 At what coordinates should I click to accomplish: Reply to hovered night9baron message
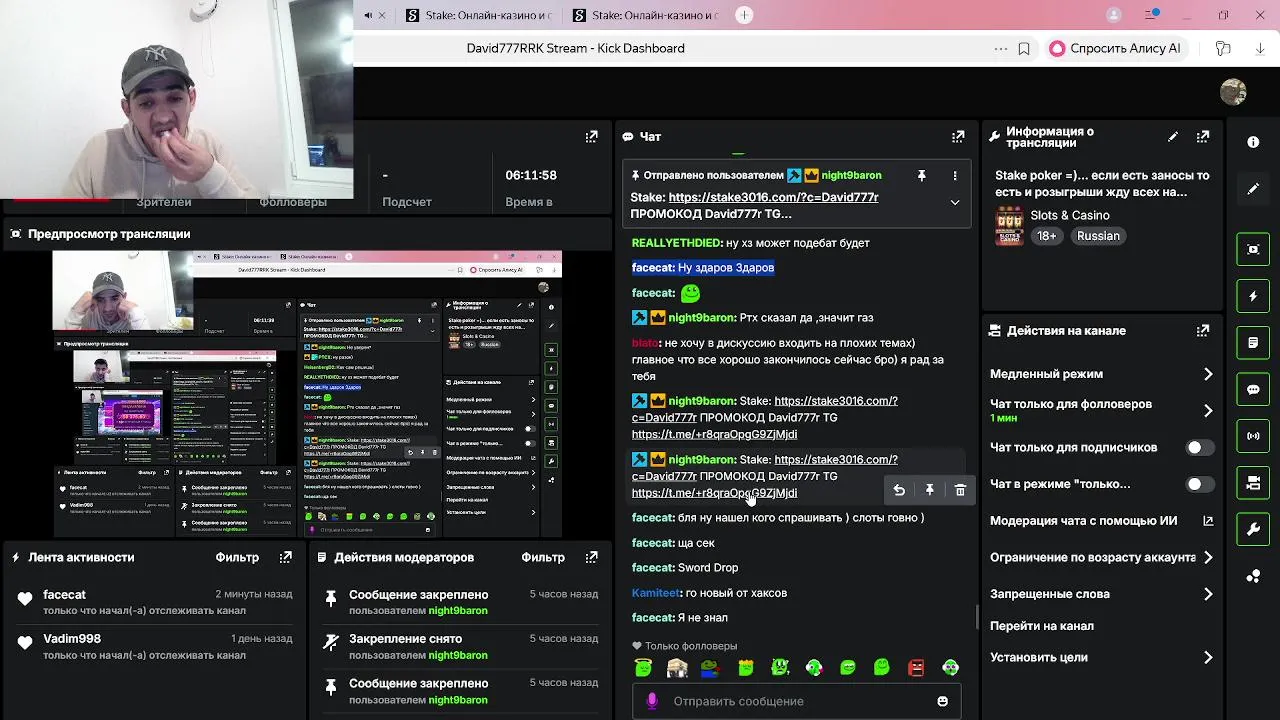(x=899, y=490)
